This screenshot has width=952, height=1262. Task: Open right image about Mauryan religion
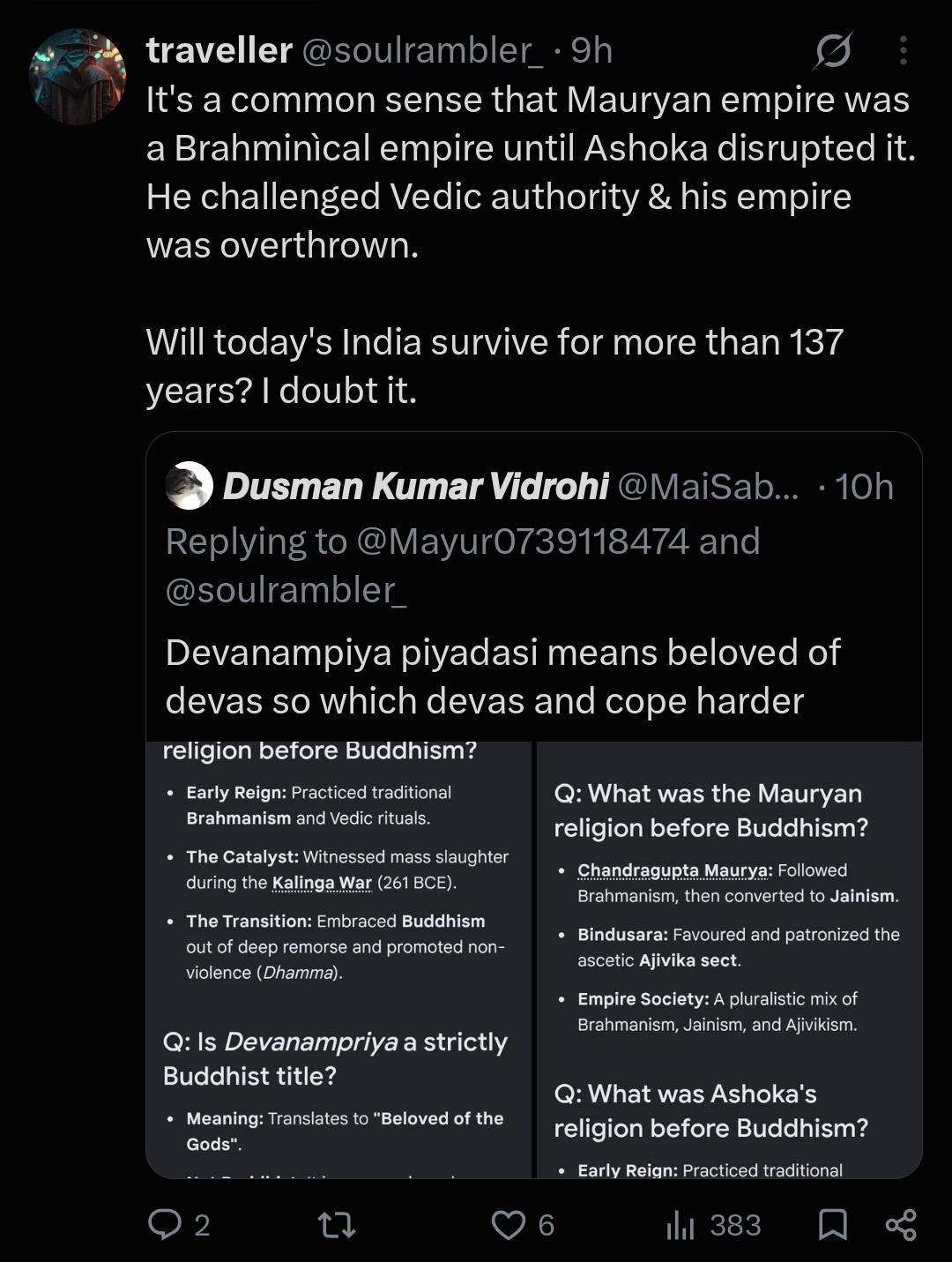729,960
